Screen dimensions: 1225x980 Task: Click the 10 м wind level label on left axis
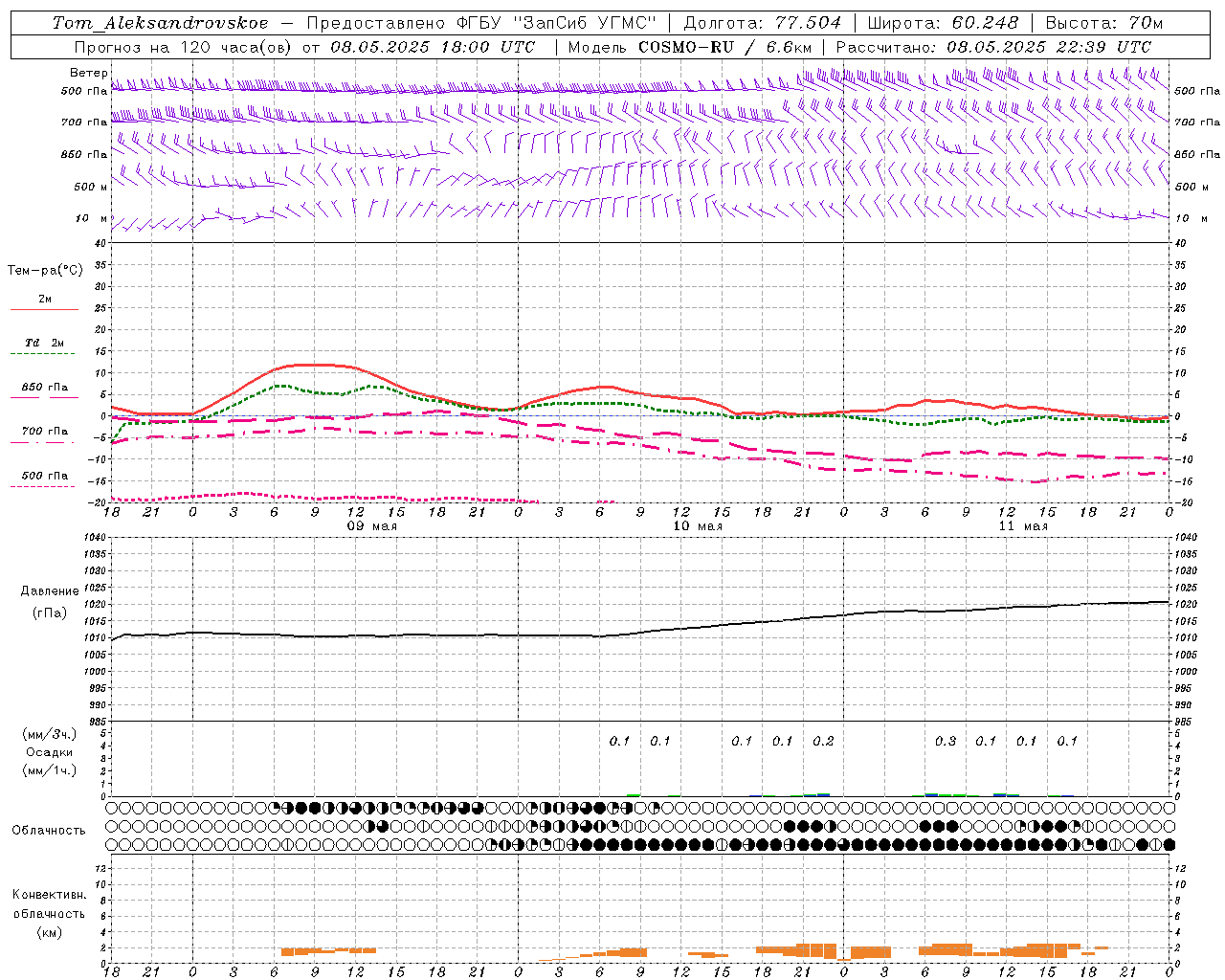pos(92,219)
